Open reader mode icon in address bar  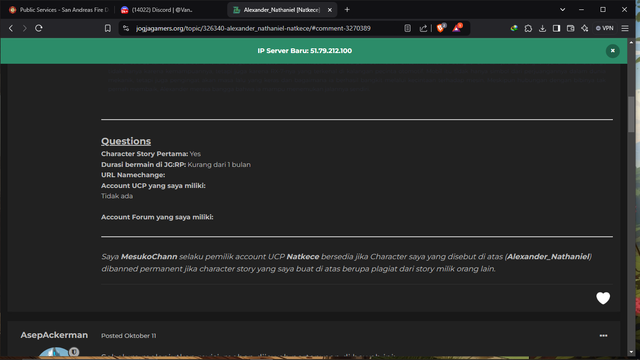407,28
